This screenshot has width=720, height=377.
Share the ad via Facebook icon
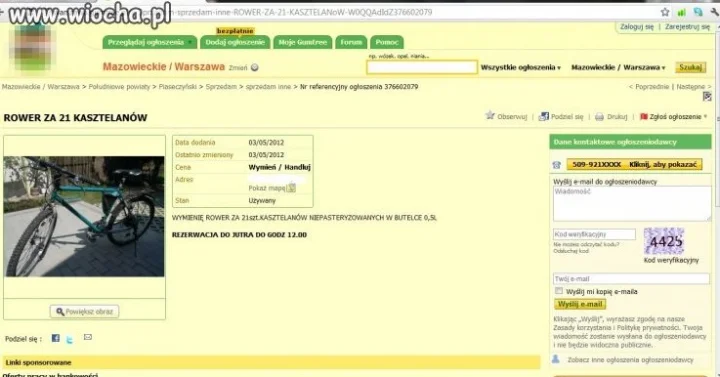click(x=56, y=338)
